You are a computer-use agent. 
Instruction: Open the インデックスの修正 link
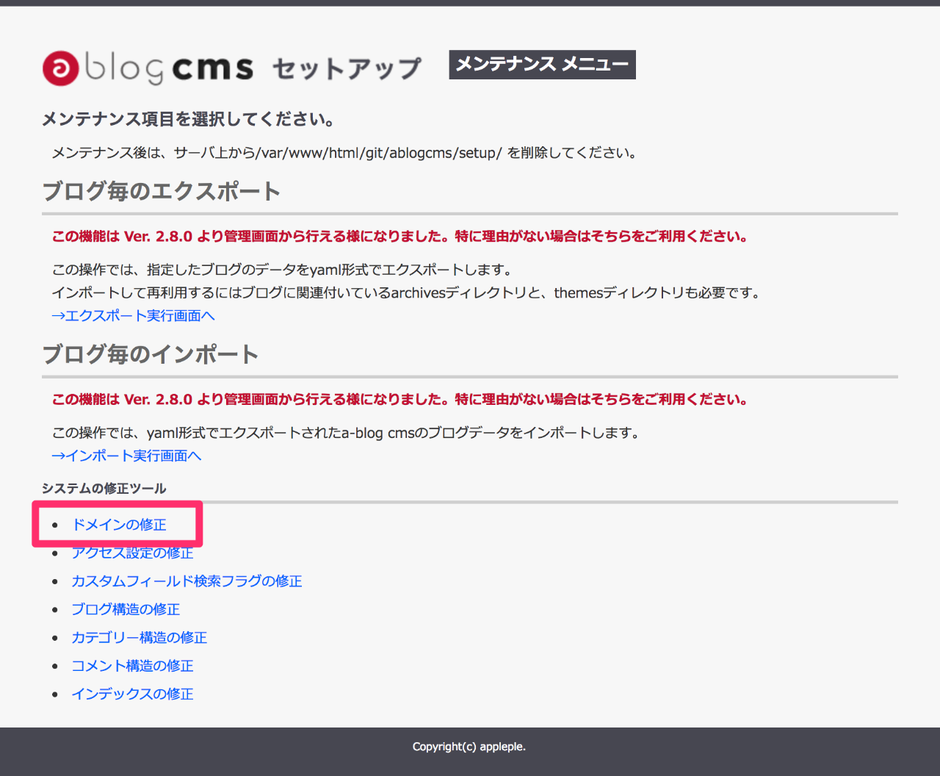[131, 693]
